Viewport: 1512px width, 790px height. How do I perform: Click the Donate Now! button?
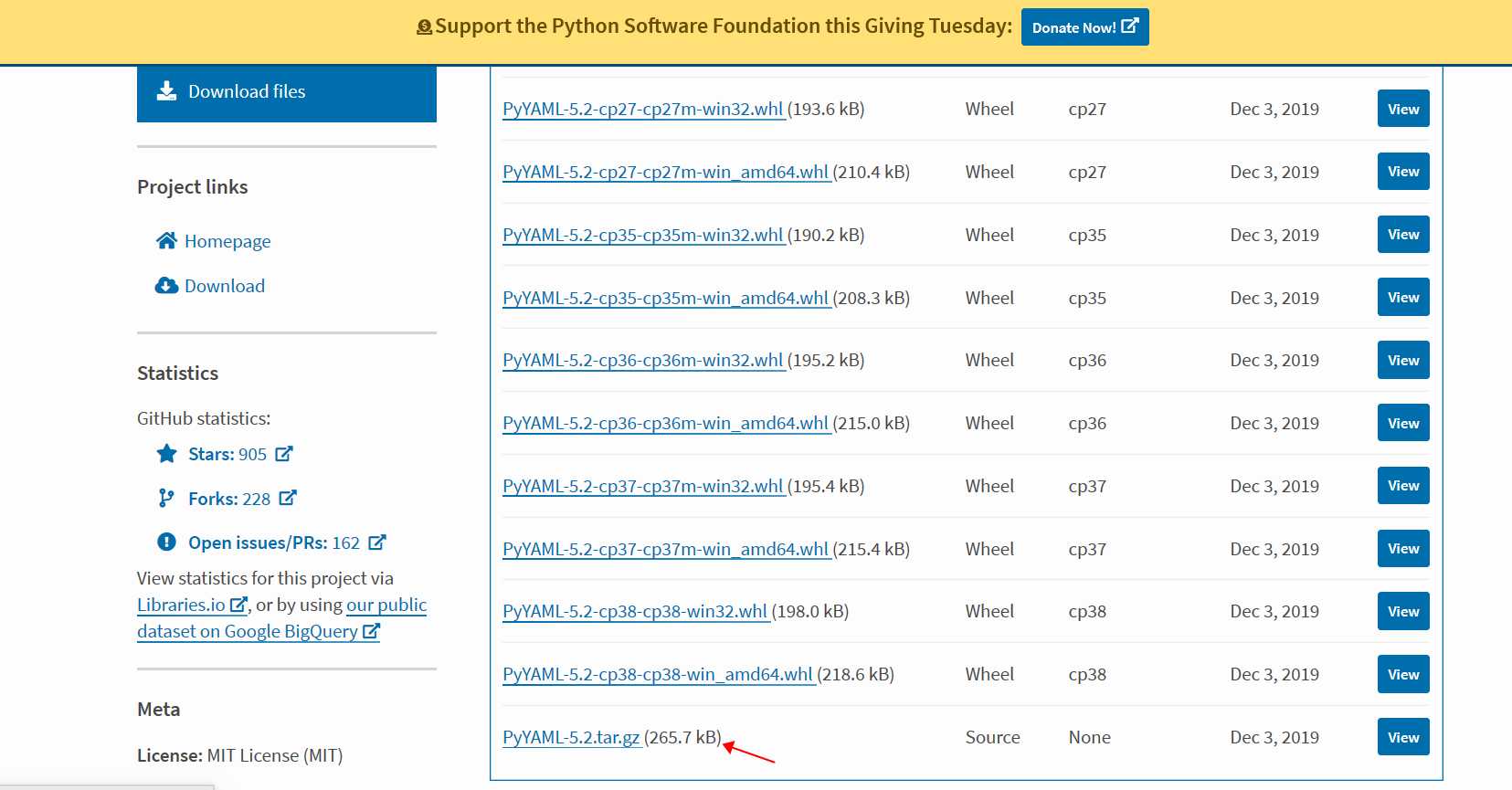point(1084,27)
